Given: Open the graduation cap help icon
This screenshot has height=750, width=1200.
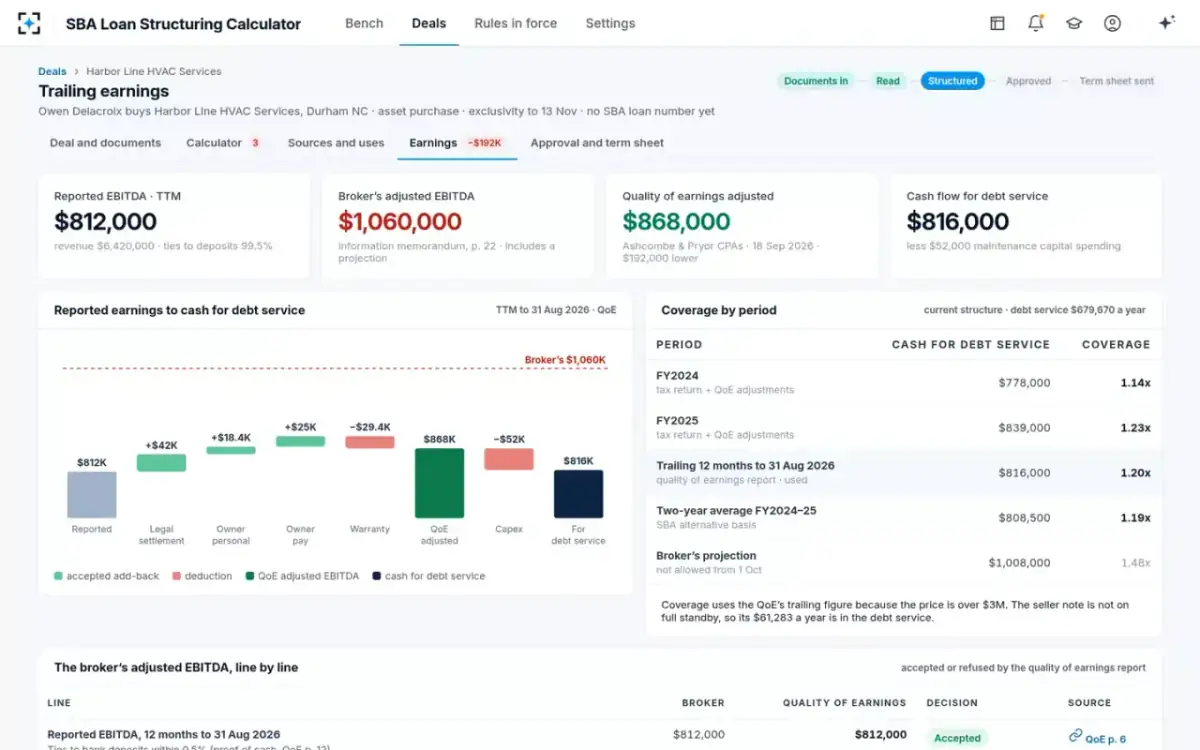Looking at the screenshot, I should pyautogui.click(x=1074, y=23).
